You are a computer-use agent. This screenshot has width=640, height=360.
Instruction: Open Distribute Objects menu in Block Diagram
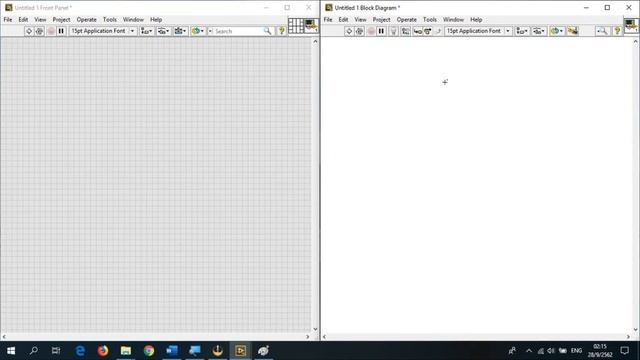pos(539,31)
